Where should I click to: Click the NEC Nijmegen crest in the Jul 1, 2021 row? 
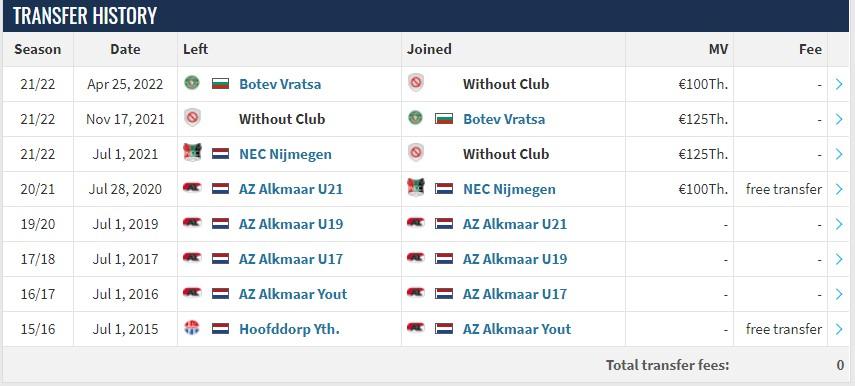(x=192, y=153)
